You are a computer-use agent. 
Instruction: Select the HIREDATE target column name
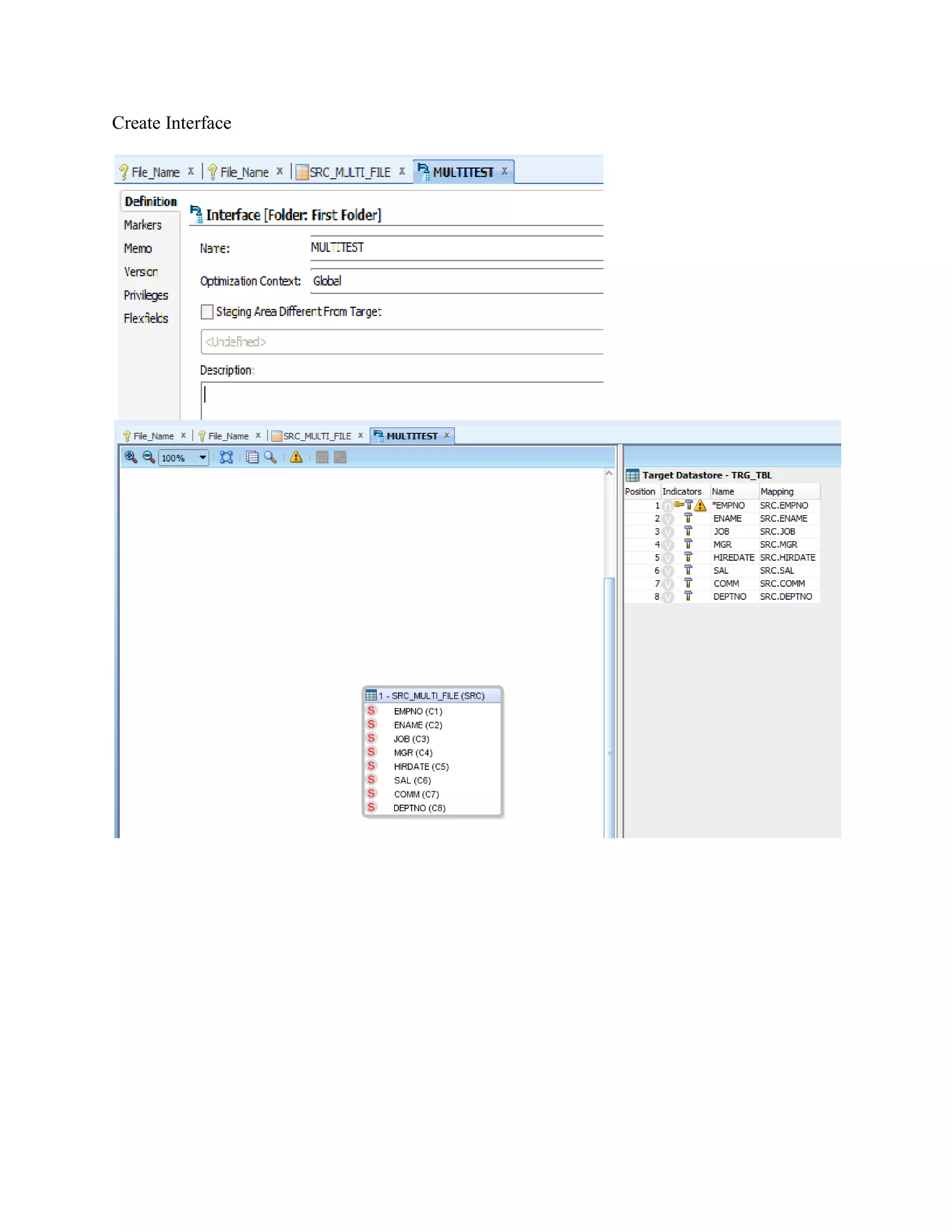tap(734, 557)
